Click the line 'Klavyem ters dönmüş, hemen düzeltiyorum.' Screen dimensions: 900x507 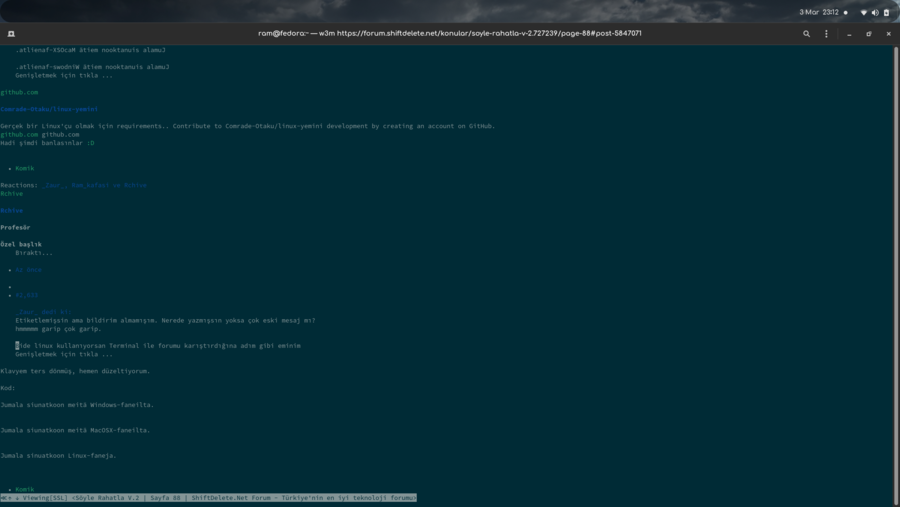[75, 371]
